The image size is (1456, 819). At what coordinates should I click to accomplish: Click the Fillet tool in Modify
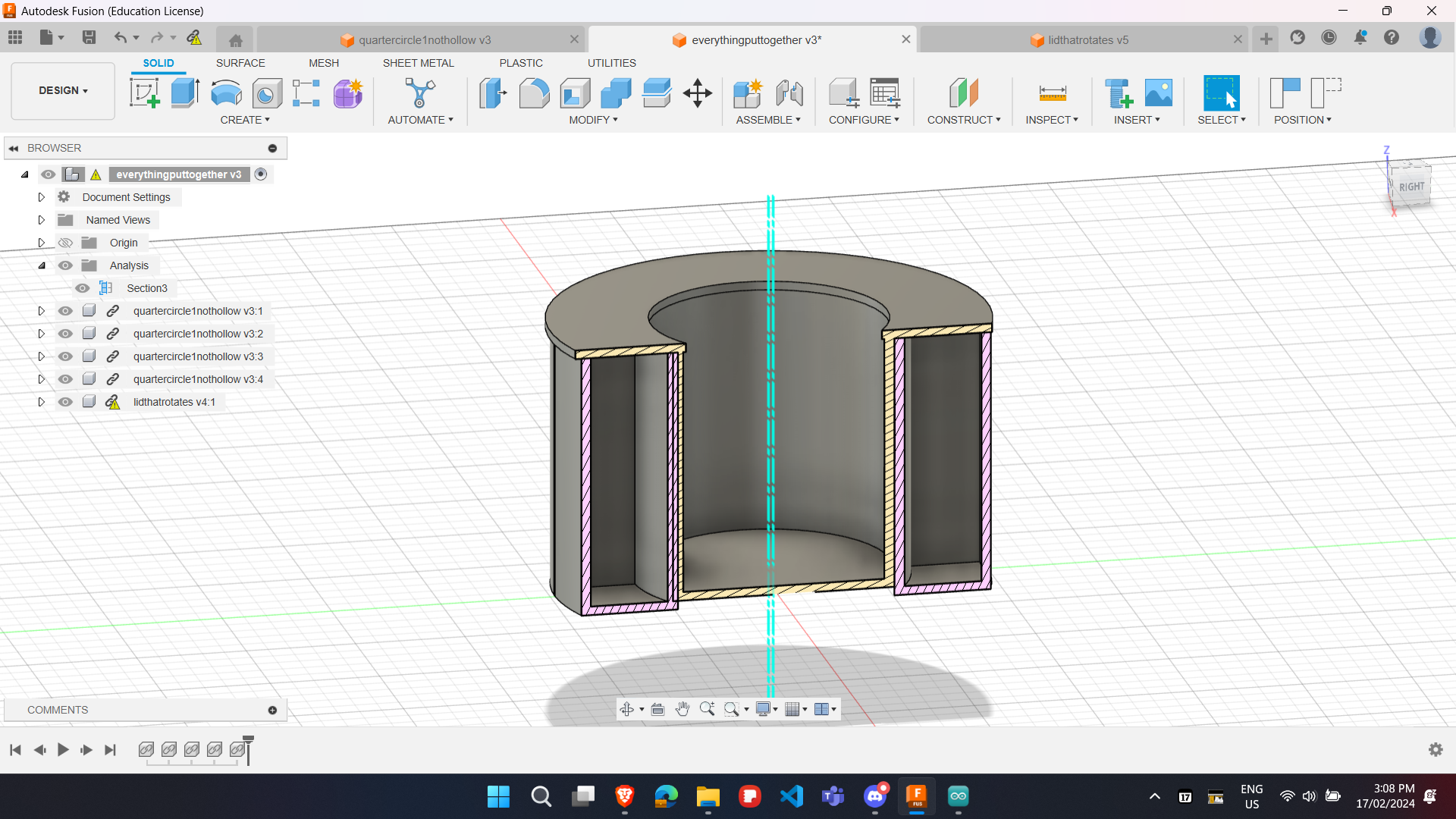click(x=534, y=93)
